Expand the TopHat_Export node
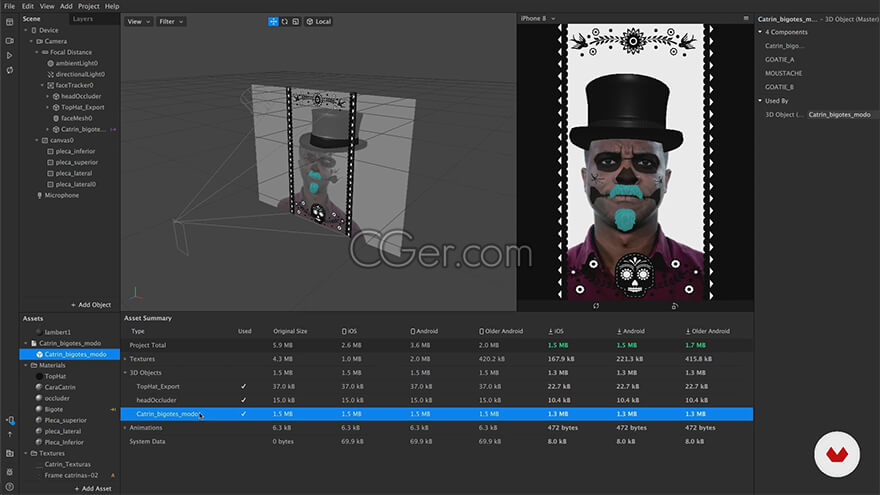This screenshot has height=495, width=880. coord(48,107)
